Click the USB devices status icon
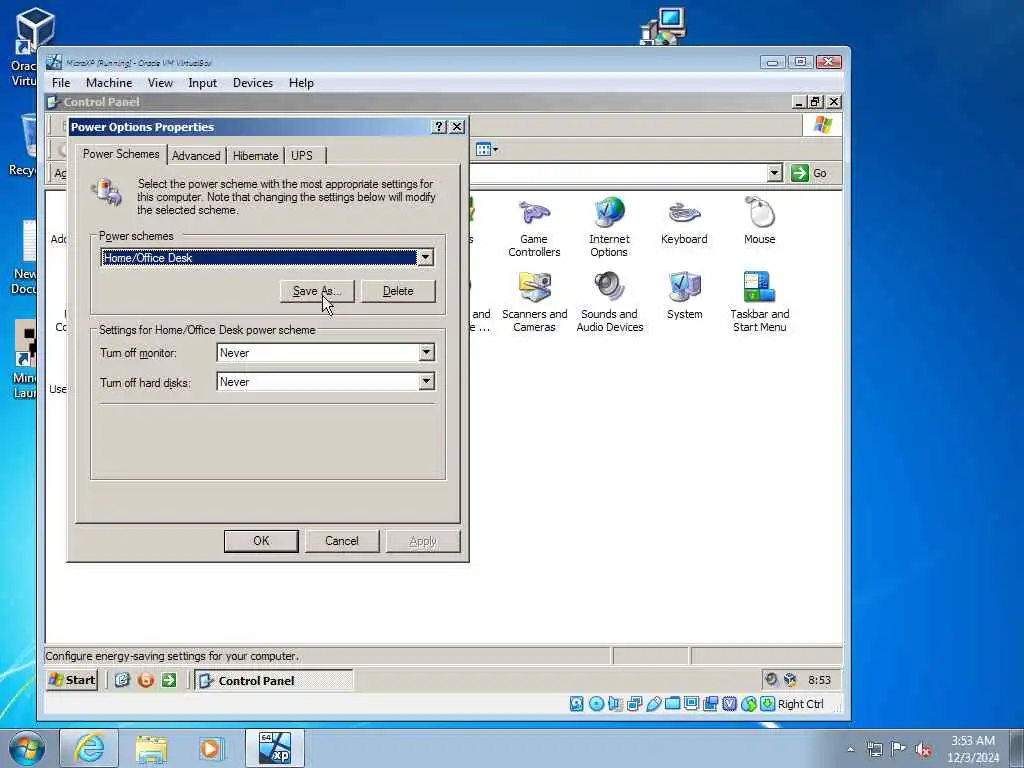The width and height of the screenshot is (1024, 768). point(654,703)
